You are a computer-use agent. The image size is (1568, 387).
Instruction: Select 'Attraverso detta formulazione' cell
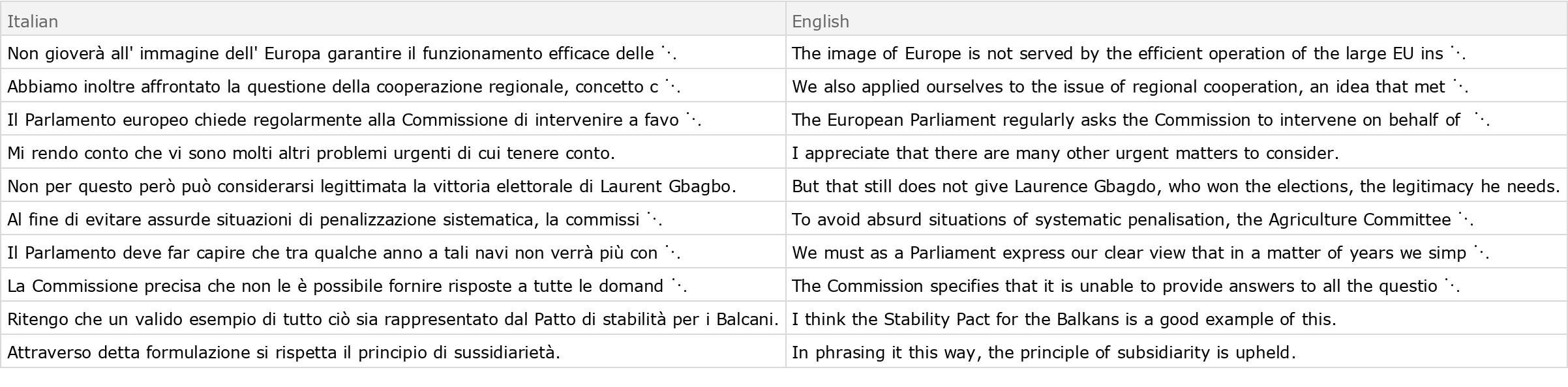click(x=283, y=352)
